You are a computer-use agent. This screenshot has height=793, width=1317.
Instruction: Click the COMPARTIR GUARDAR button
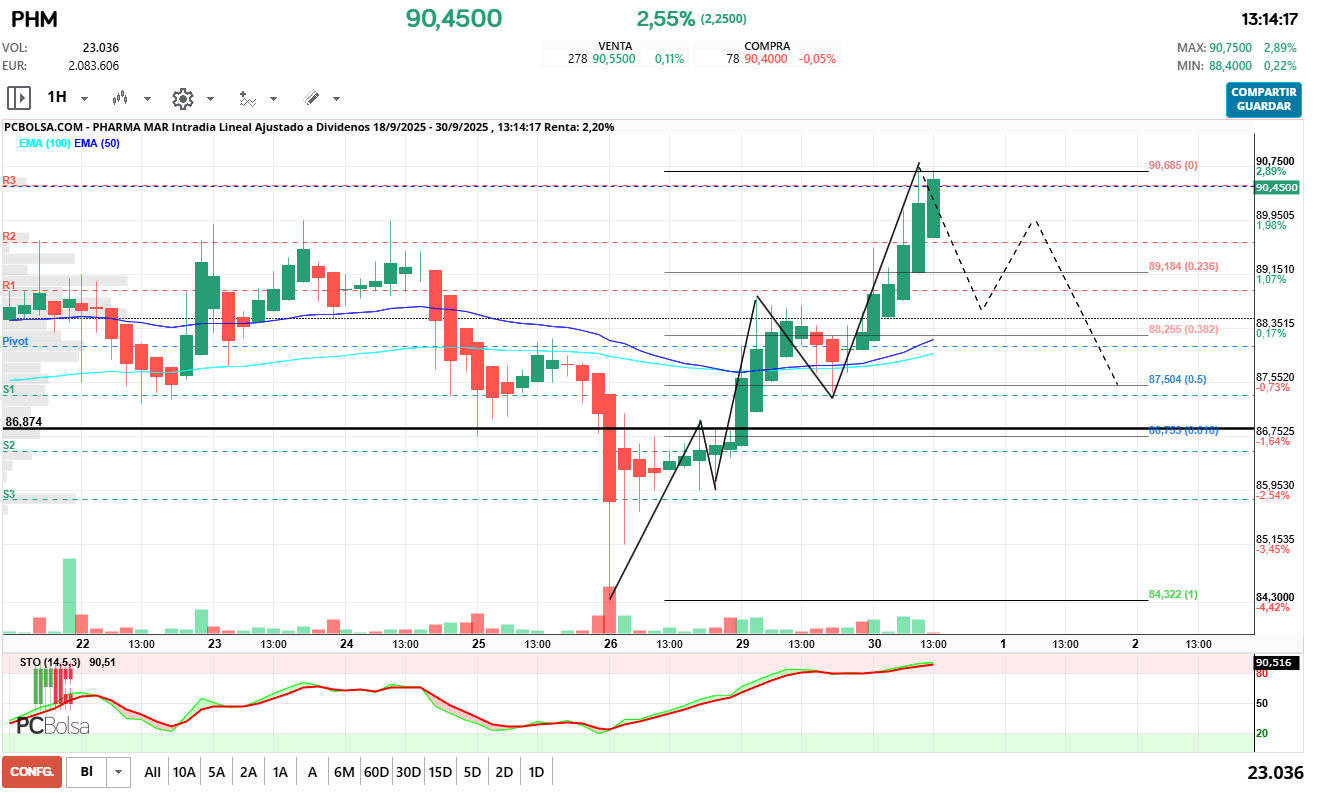1264,99
